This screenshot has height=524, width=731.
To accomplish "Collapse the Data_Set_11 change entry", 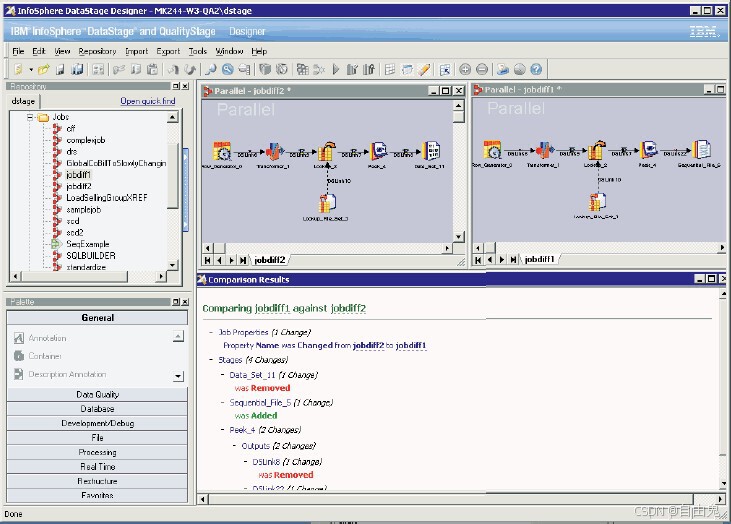I will pyautogui.click(x=222, y=375).
